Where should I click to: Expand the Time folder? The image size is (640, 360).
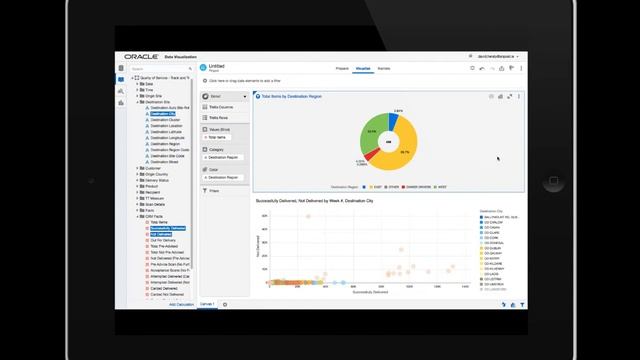point(138,90)
